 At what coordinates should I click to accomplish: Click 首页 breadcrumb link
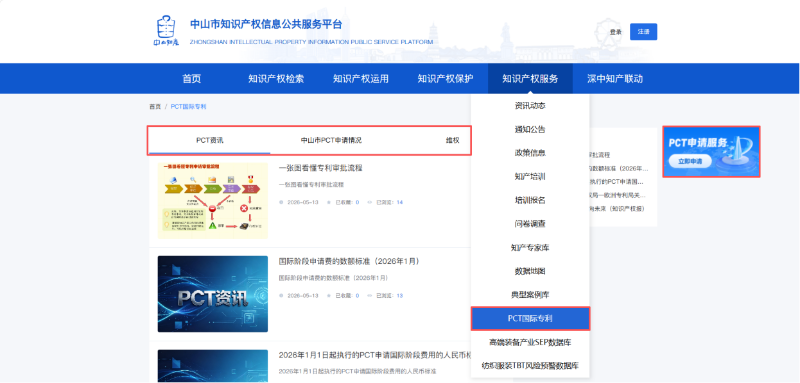tap(155, 107)
